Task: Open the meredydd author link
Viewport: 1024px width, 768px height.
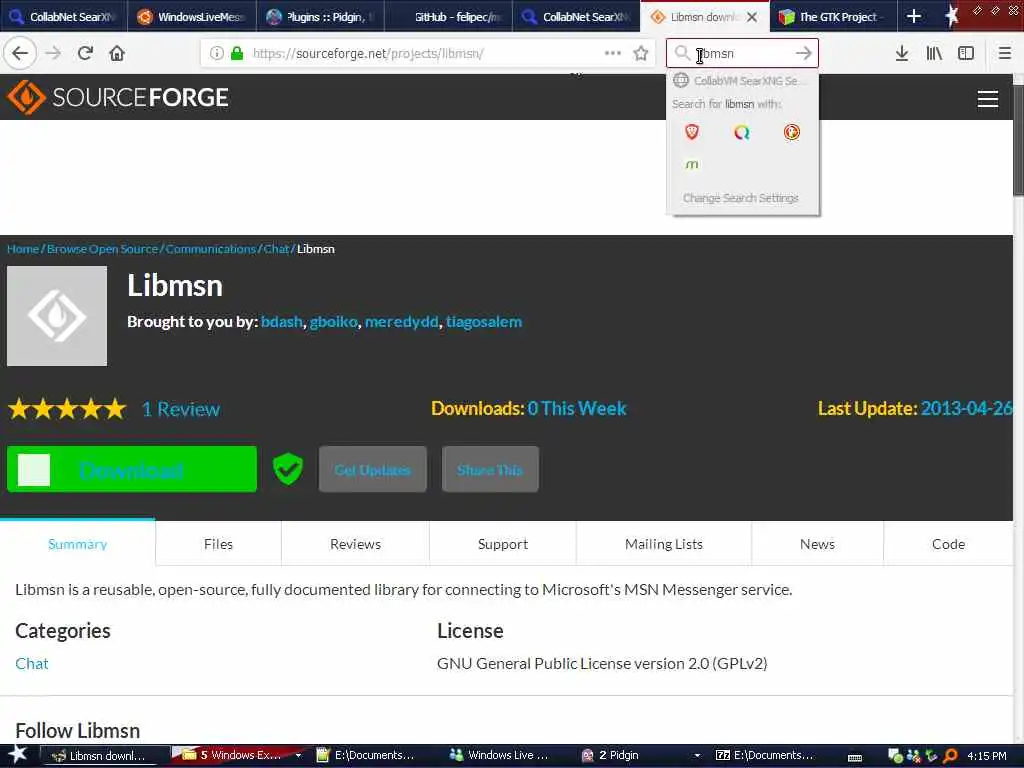Action: [x=402, y=321]
